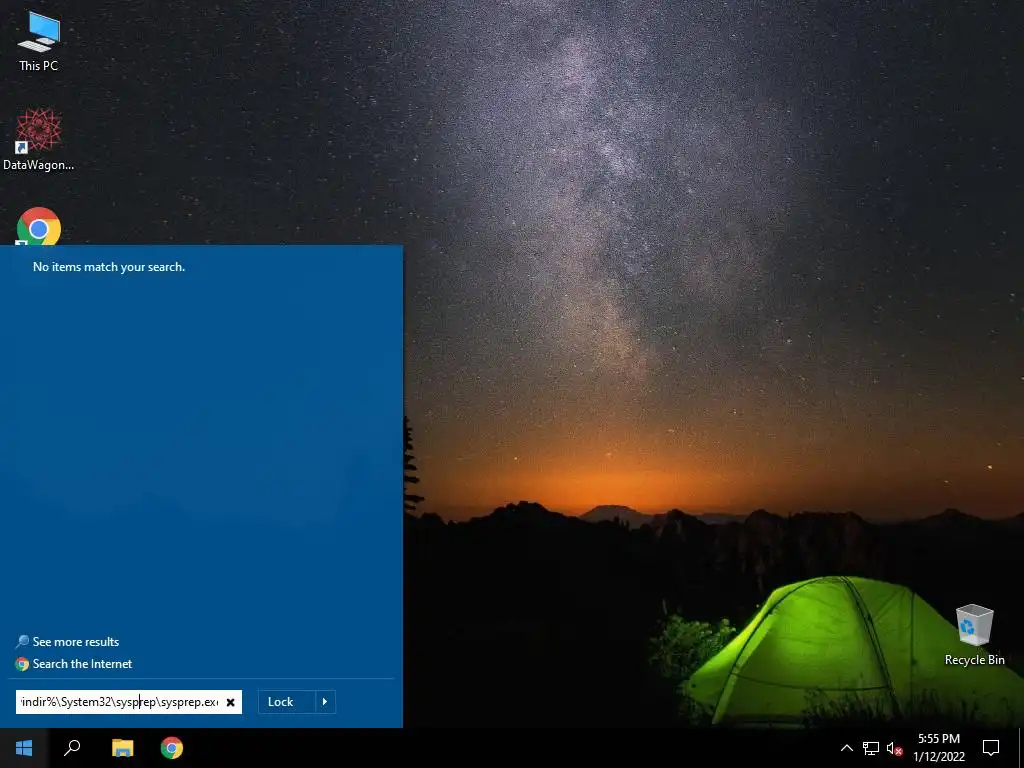Select the Chrome desktop shortcut icon
This screenshot has width=1024, height=768.
(x=39, y=226)
